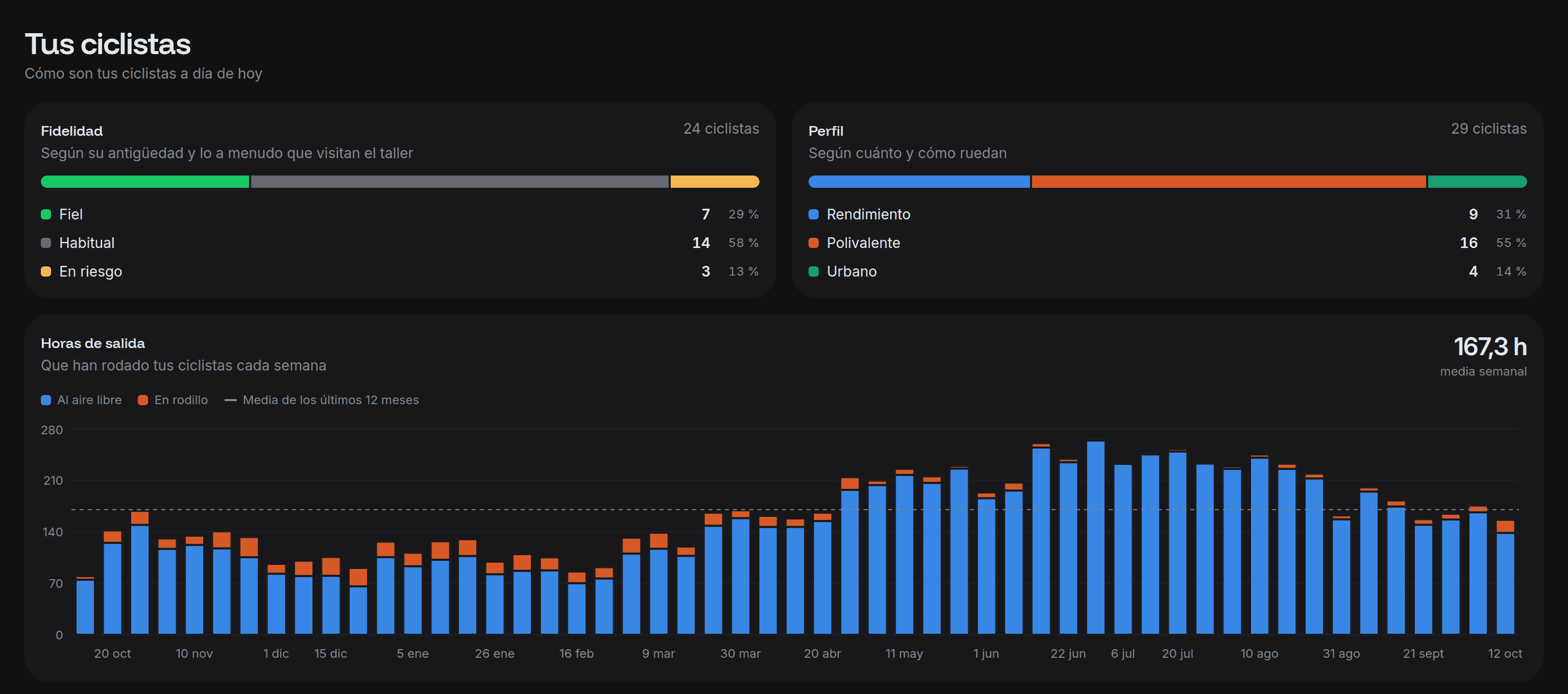Toggle the Media de los últimos 12 meses legend
Image resolution: width=1568 pixels, height=694 pixels.
[x=322, y=400]
